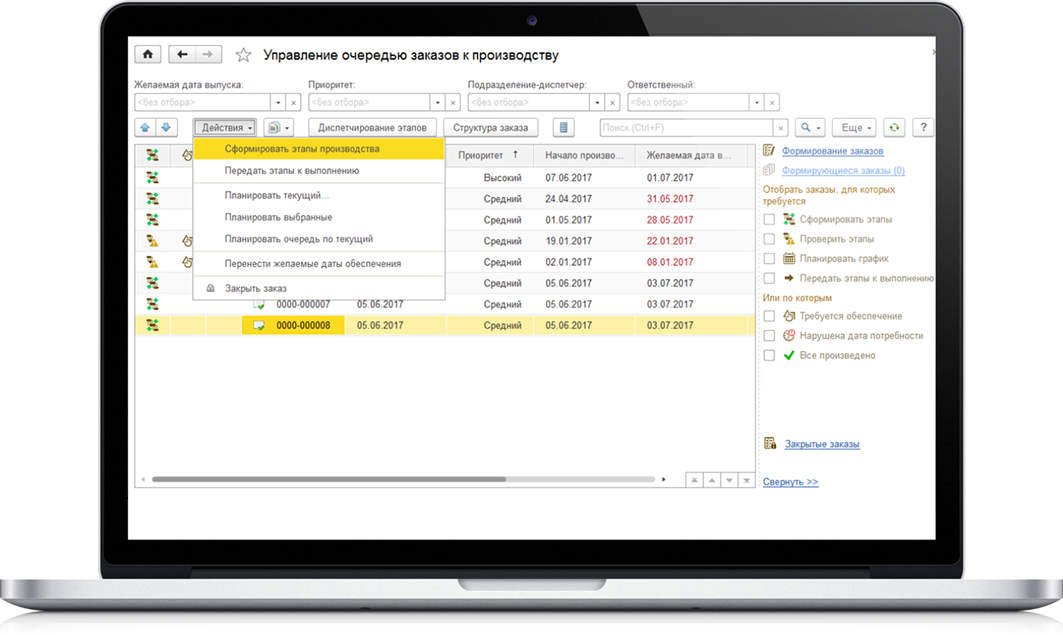Click the red date 31.05.2017
This screenshot has height=635, width=1063.
coord(670,199)
